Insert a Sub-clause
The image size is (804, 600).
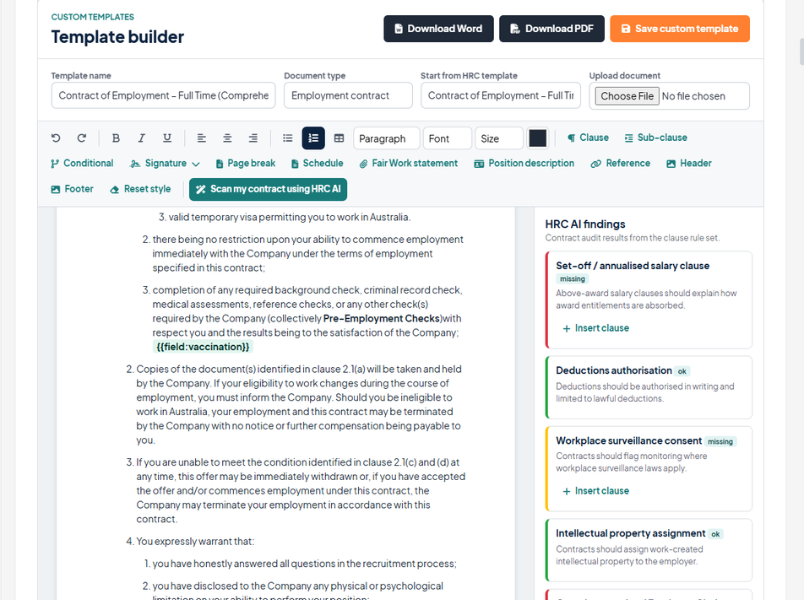656,137
